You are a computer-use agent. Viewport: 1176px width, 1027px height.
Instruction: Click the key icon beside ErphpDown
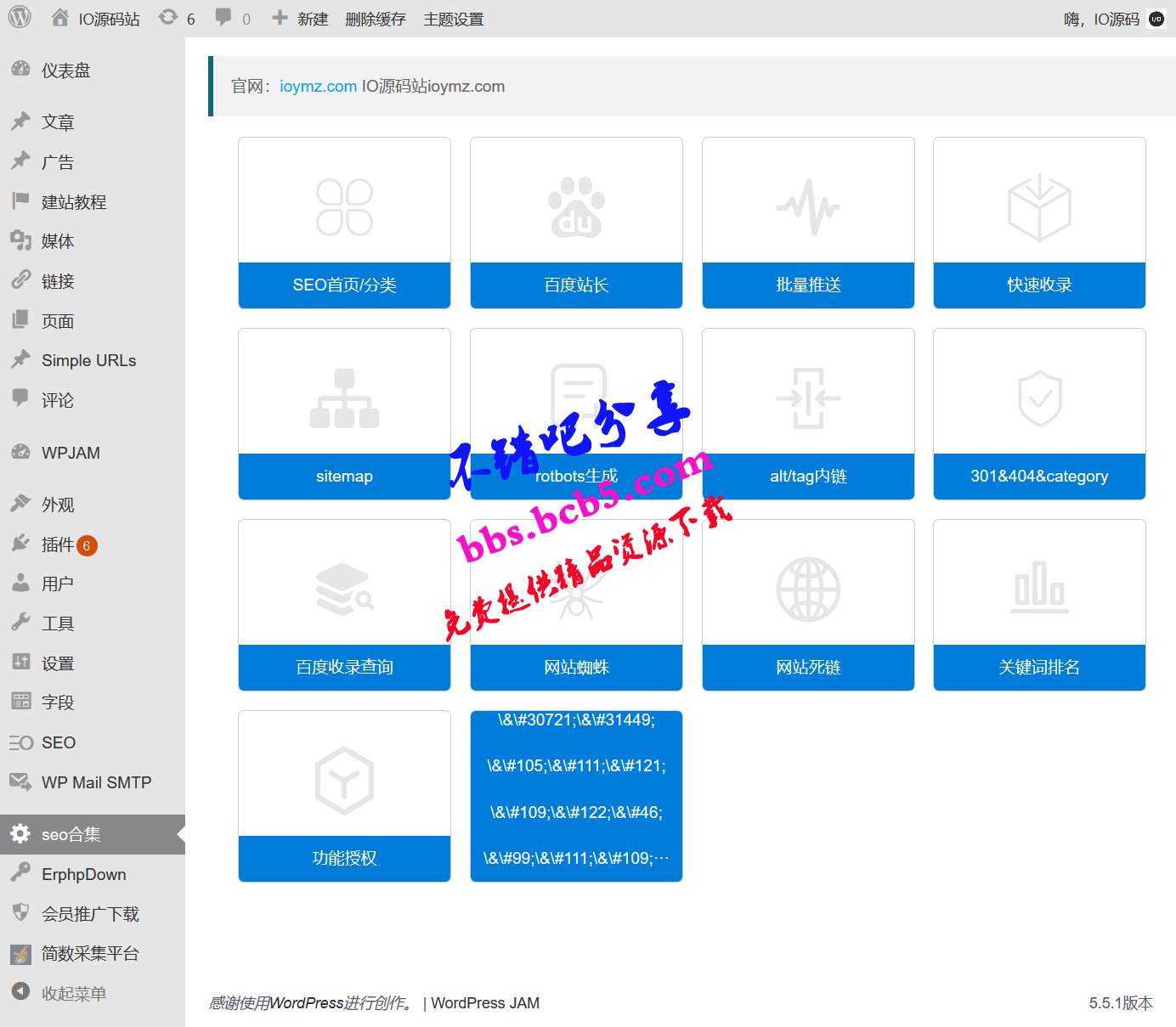21,873
